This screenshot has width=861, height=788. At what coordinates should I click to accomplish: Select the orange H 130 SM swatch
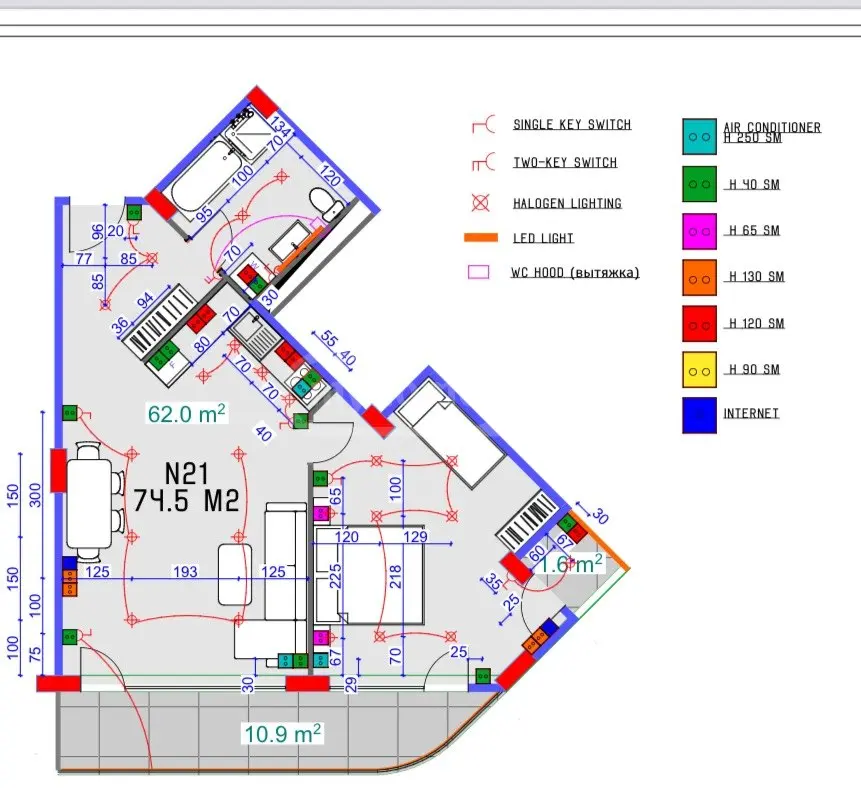(699, 278)
